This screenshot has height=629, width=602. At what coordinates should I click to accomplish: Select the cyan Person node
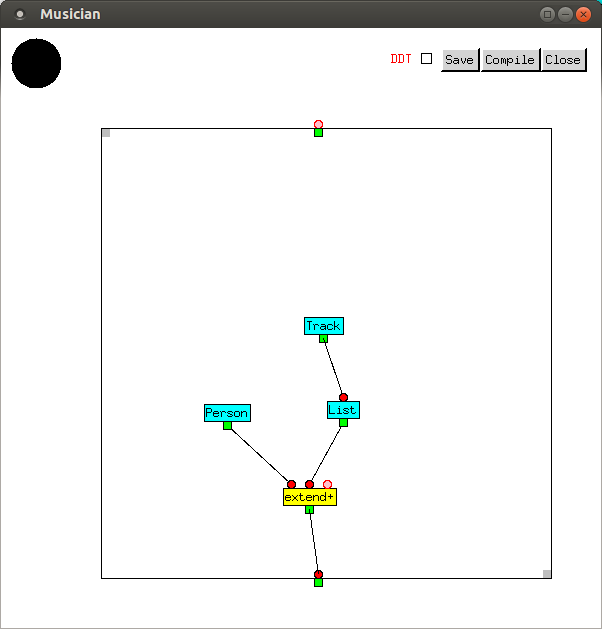coord(227,413)
